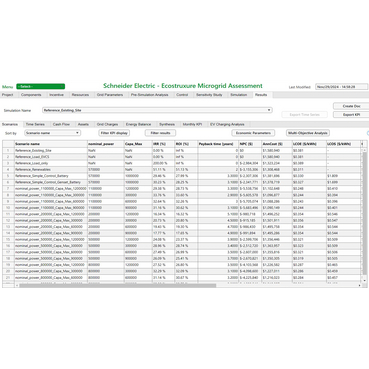Select scenario nominal_power_1100000_Capa_Max_1200000
Viewport: 369px width, 369px height.
(x=51, y=188)
